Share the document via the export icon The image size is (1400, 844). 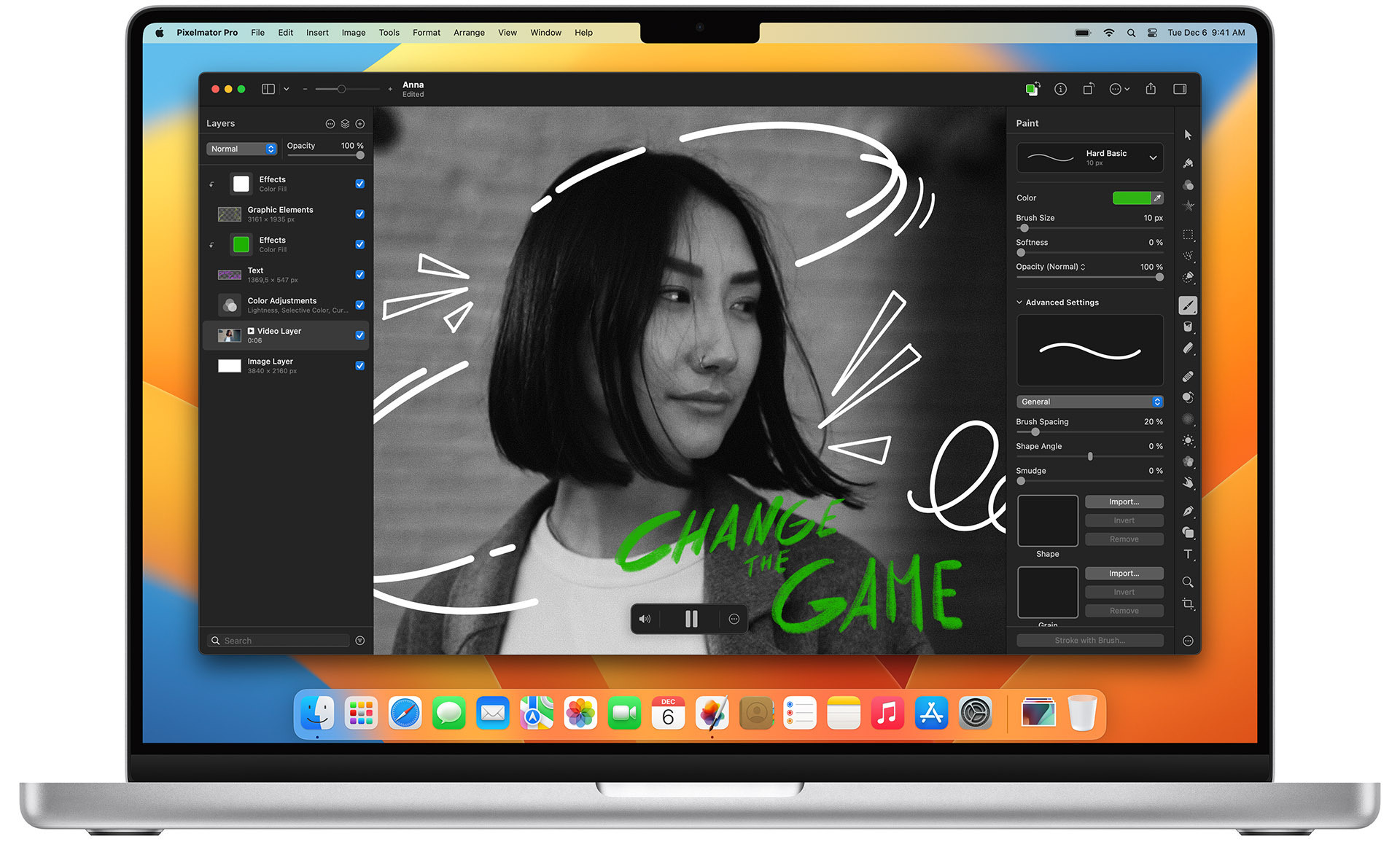[x=1151, y=88]
